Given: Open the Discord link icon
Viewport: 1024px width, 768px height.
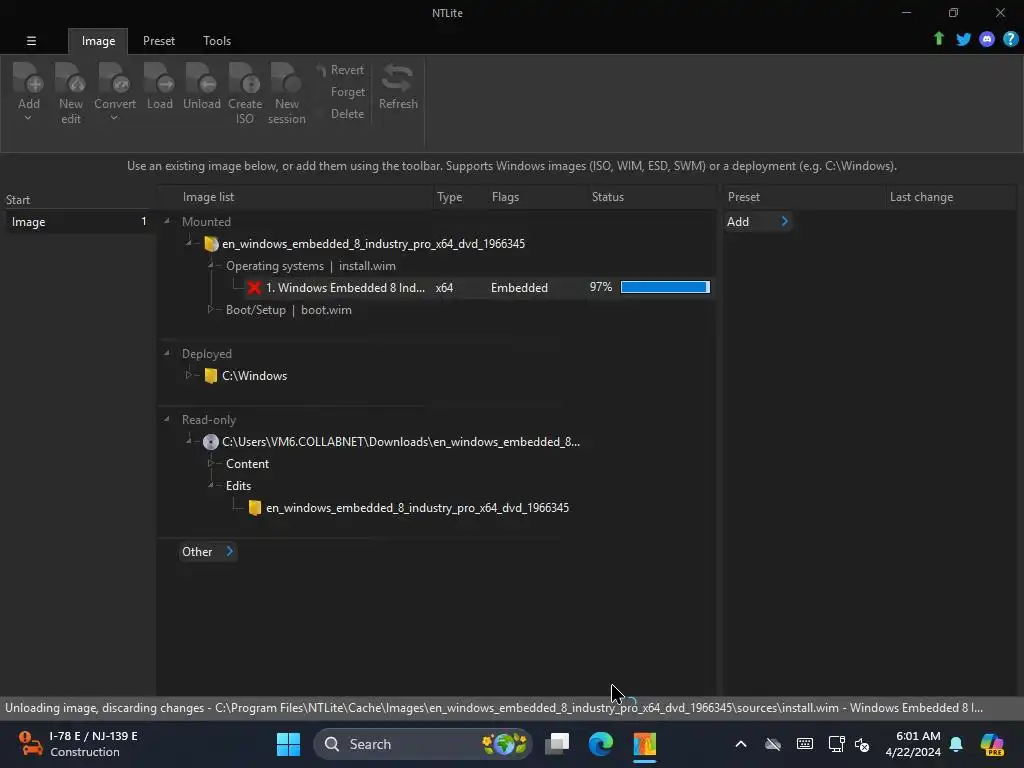Looking at the screenshot, I should coord(987,39).
